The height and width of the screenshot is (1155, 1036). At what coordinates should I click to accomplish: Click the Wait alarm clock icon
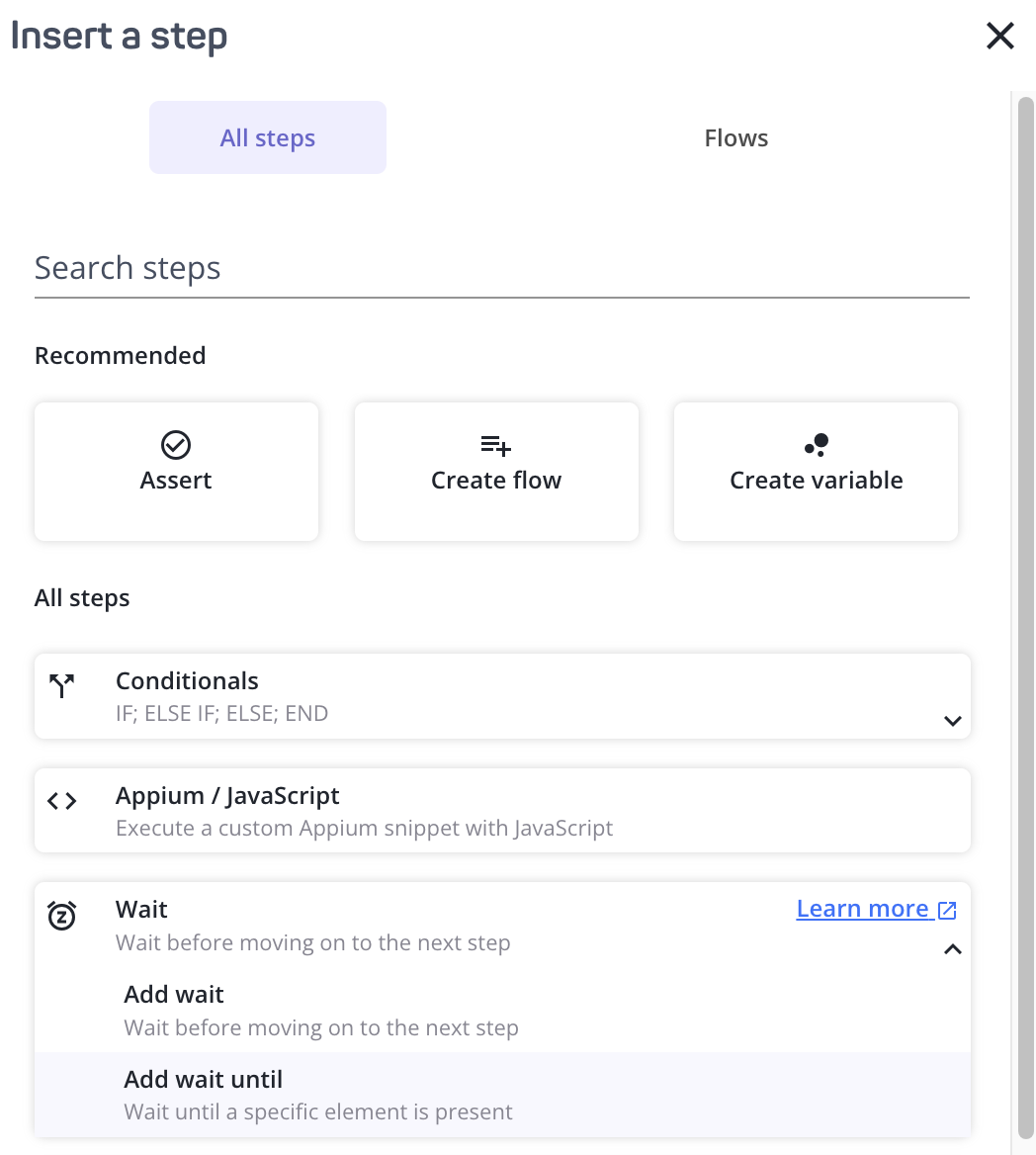(x=62, y=915)
